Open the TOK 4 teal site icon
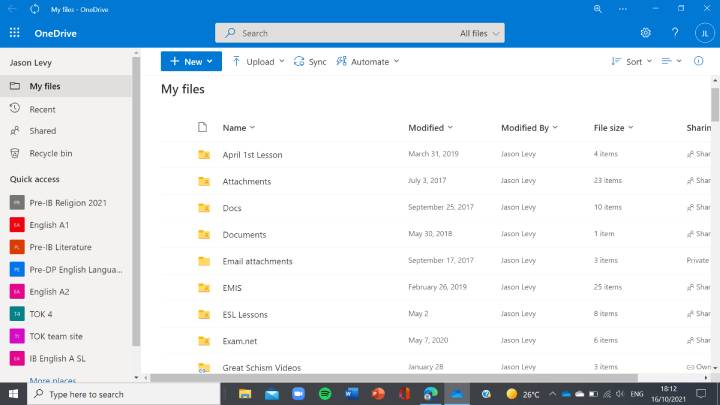The image size is (720, 405). [17, 314]
